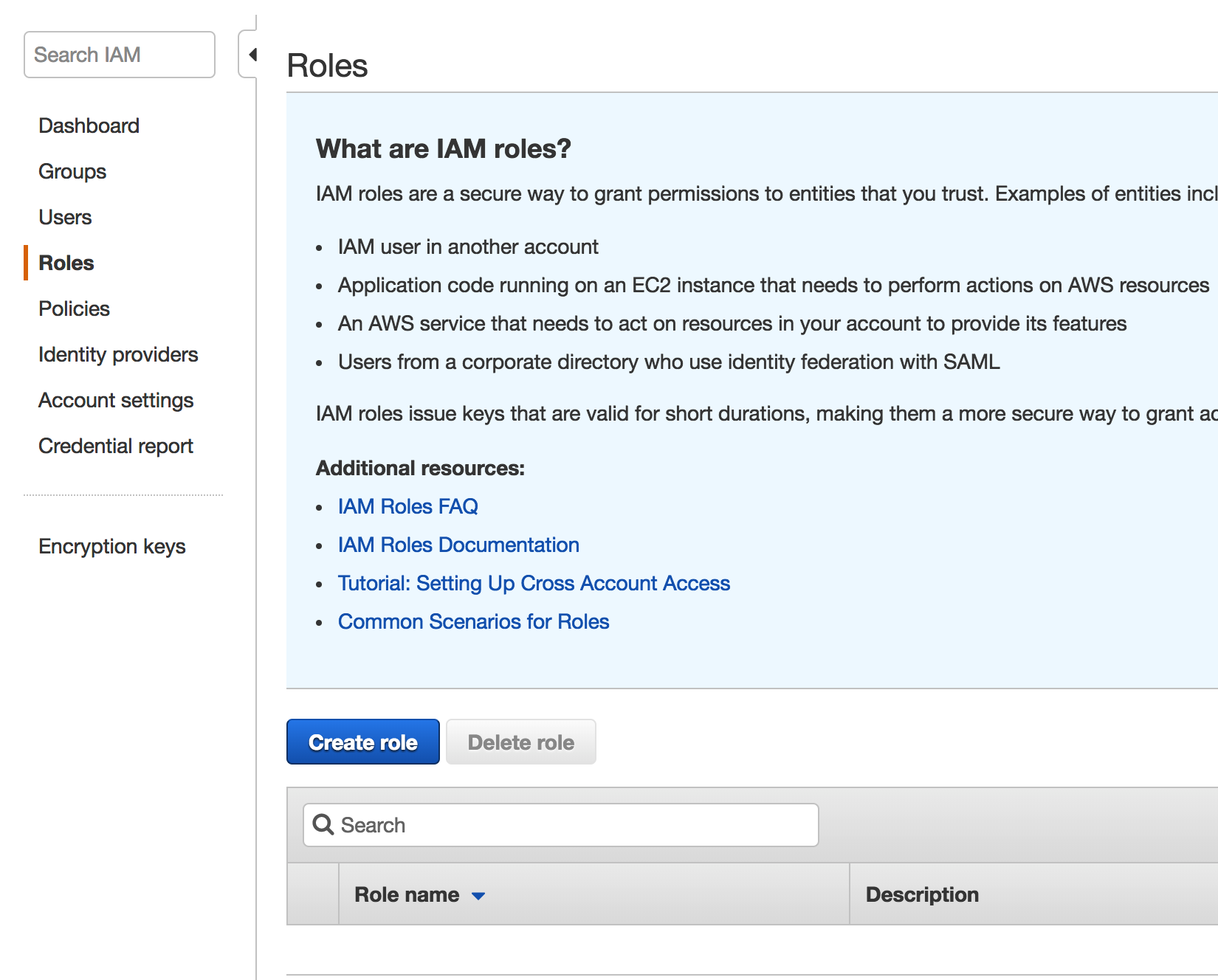This screenshot has height=980, width=1218.
Task: View the Credential report
Action: pyautogui.click(x=116, y=446)
